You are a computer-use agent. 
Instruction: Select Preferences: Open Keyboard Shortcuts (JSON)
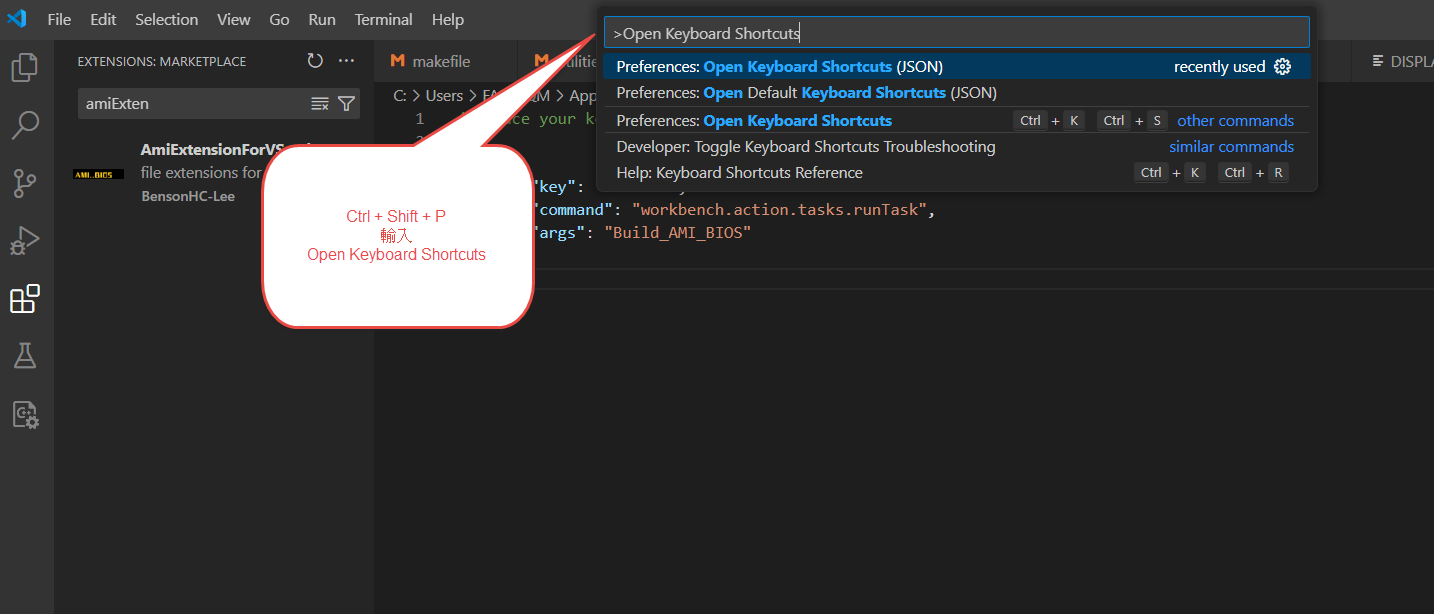pos(780,67)
